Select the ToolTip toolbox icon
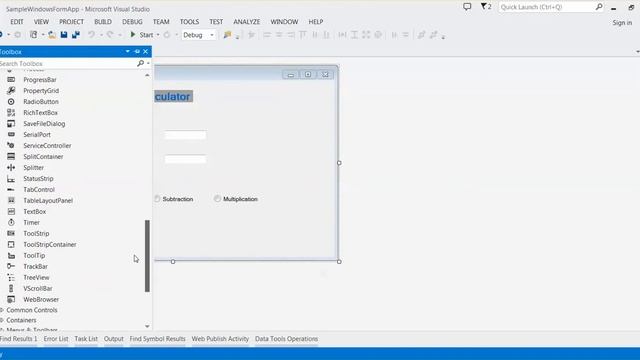The width and height of the screenshot is (640, 360). tap(11, 256)
